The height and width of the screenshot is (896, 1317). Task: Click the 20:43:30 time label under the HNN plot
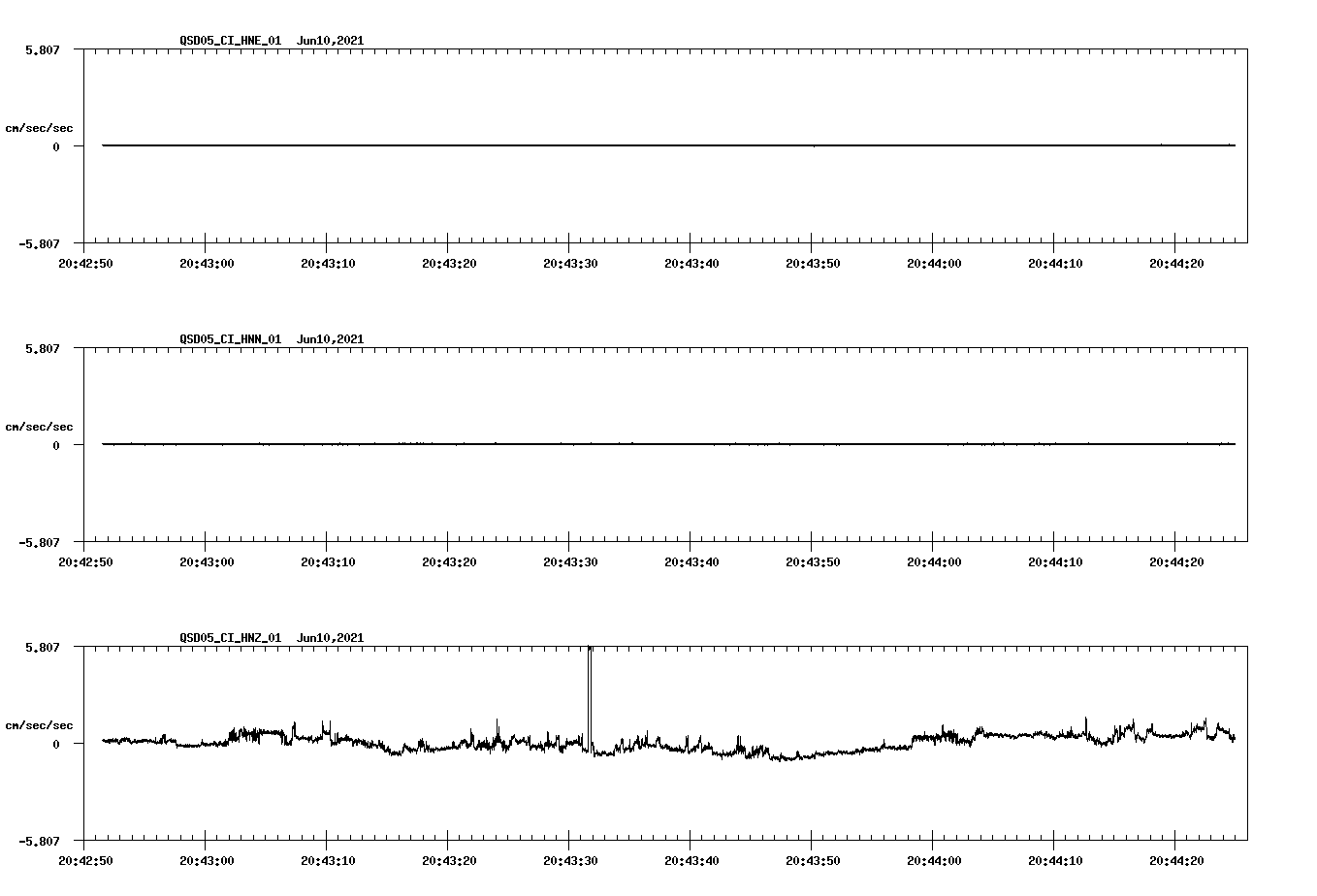(x=570, y=561)
